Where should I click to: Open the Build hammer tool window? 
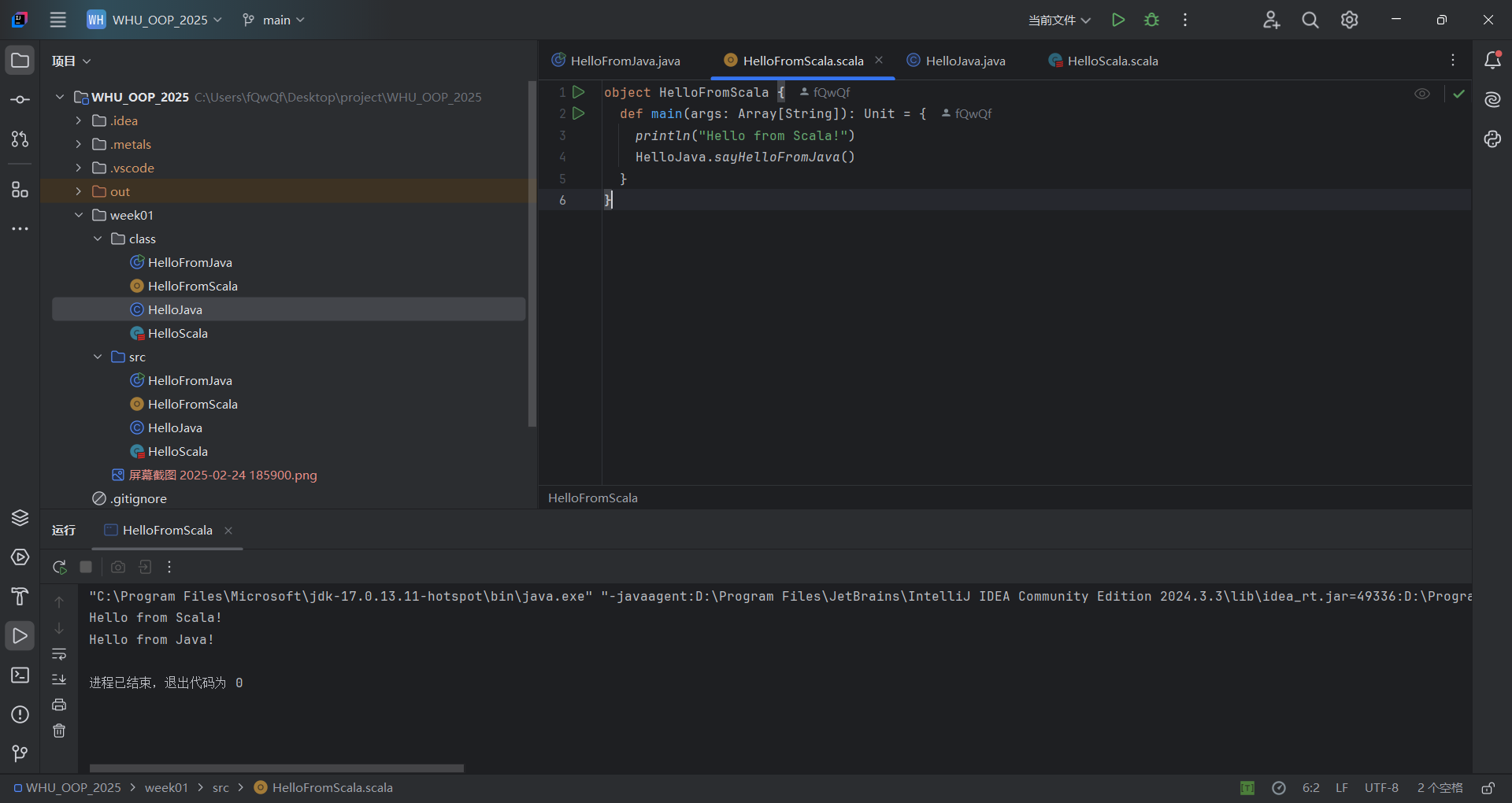(20, 596)
